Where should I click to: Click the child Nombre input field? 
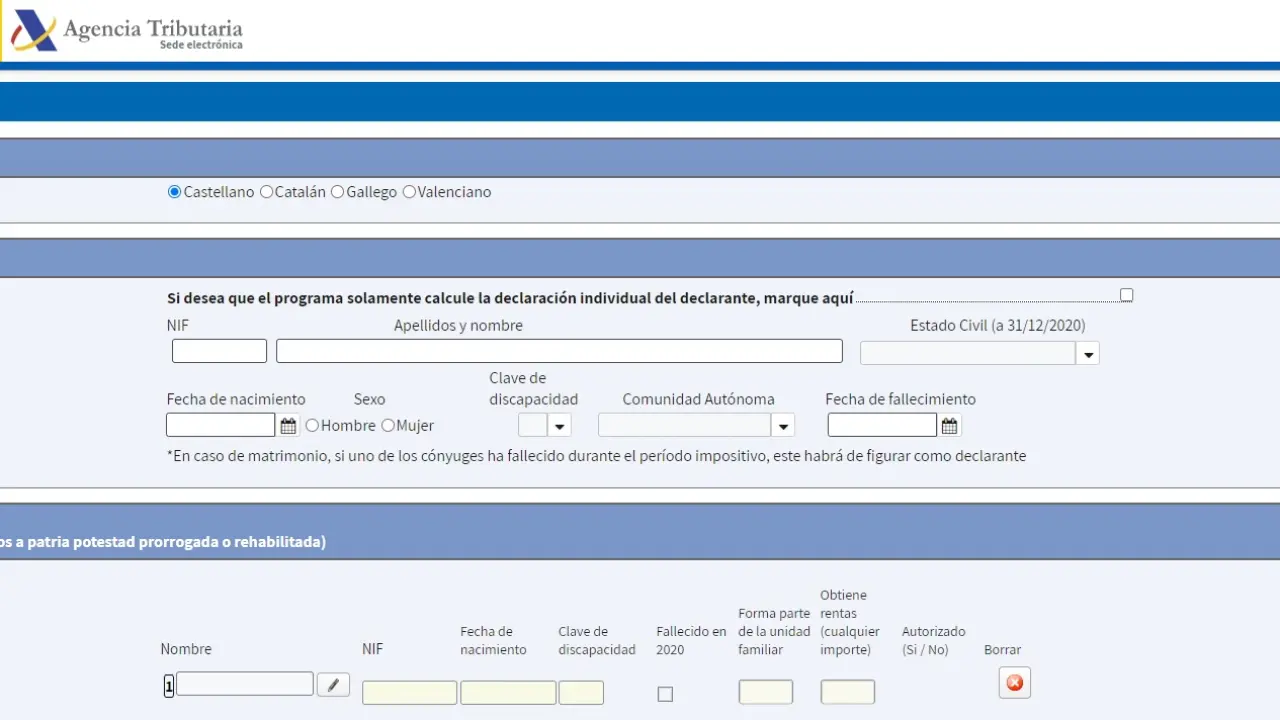click(245, 684)
